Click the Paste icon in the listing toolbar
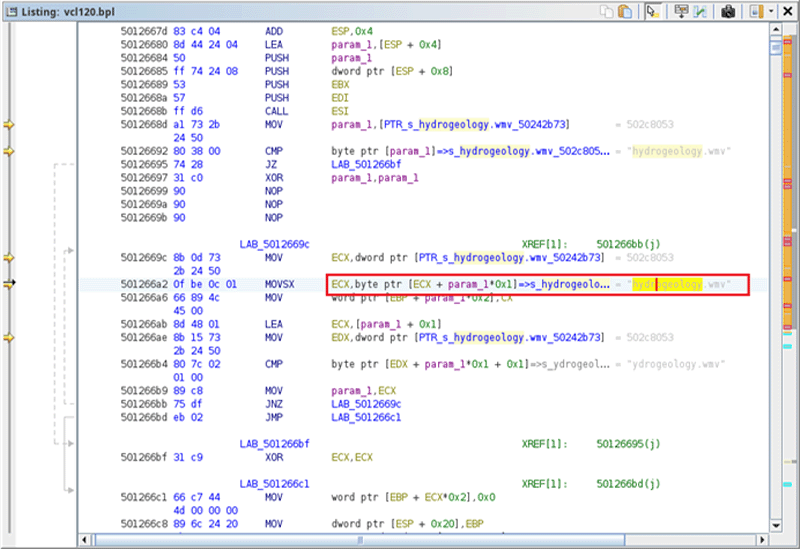 pyautogui.click(x=624, y=11)
